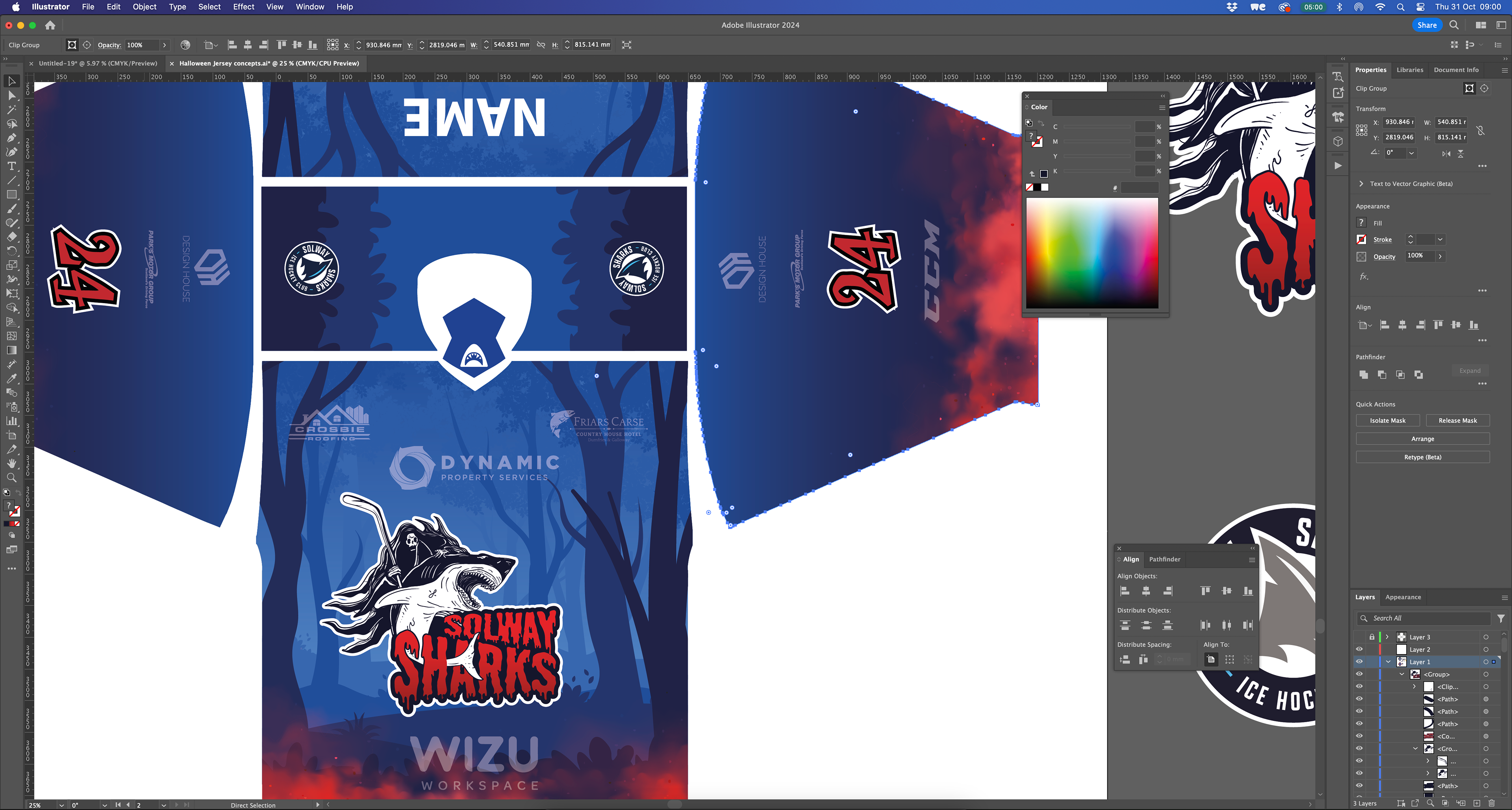
Task: Switch to the Pathfinder tab in Align panel
Action: click(x=1165, y=559)
